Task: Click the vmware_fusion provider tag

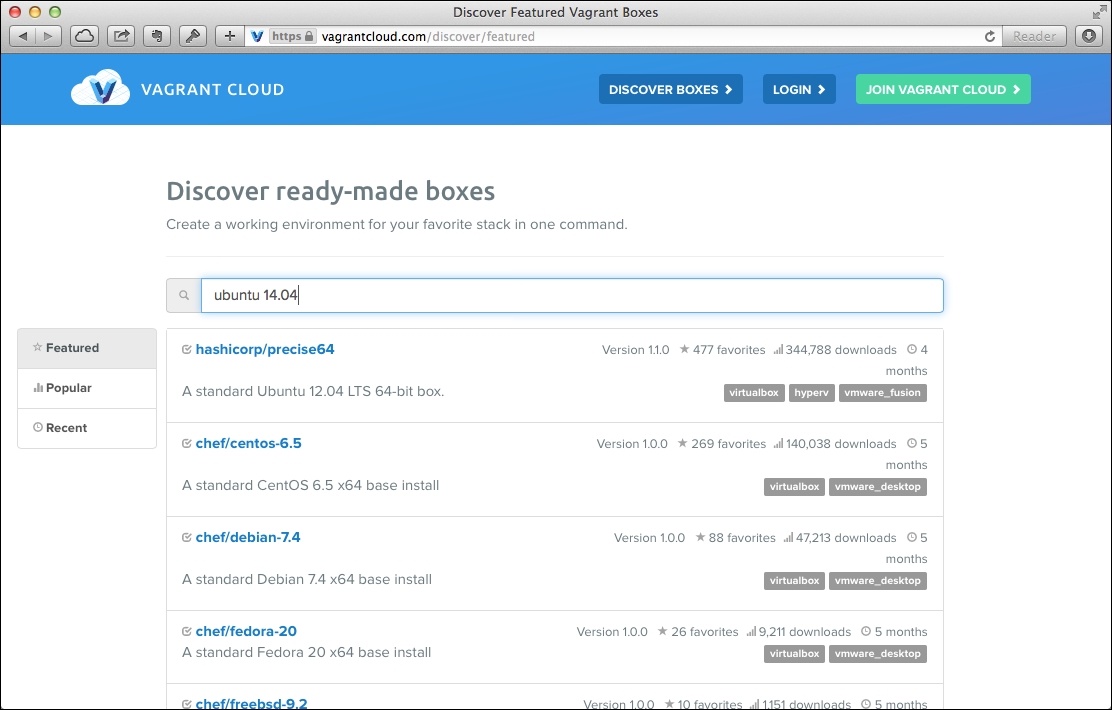Action: point(882,392)
